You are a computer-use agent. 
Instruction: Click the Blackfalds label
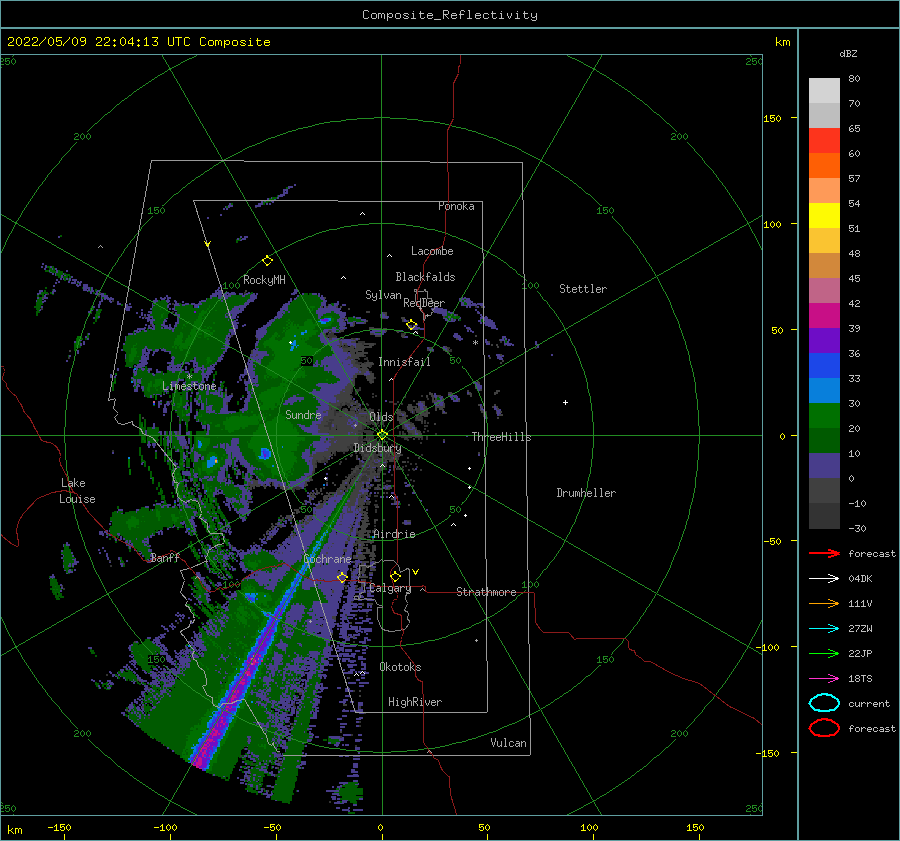425,277
